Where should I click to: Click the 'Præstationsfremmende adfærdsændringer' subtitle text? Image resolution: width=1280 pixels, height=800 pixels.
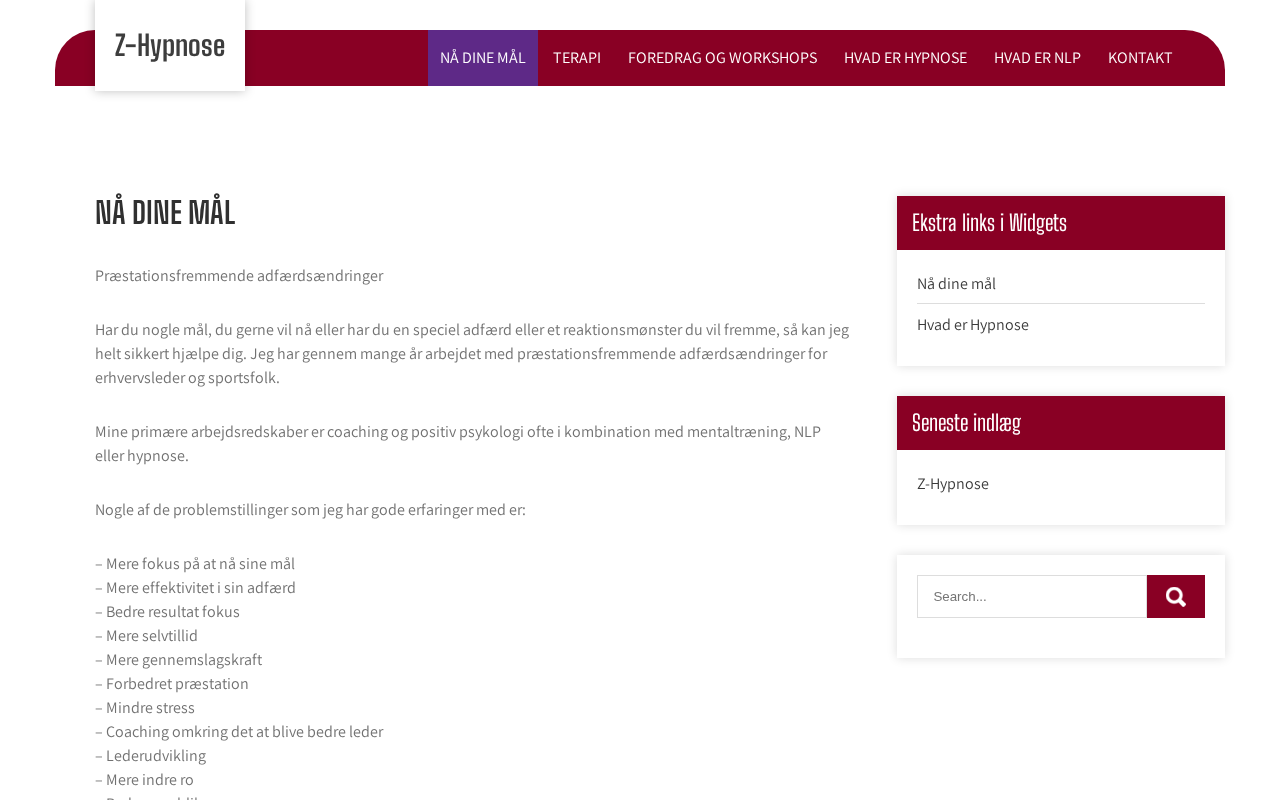coord(239,276)
